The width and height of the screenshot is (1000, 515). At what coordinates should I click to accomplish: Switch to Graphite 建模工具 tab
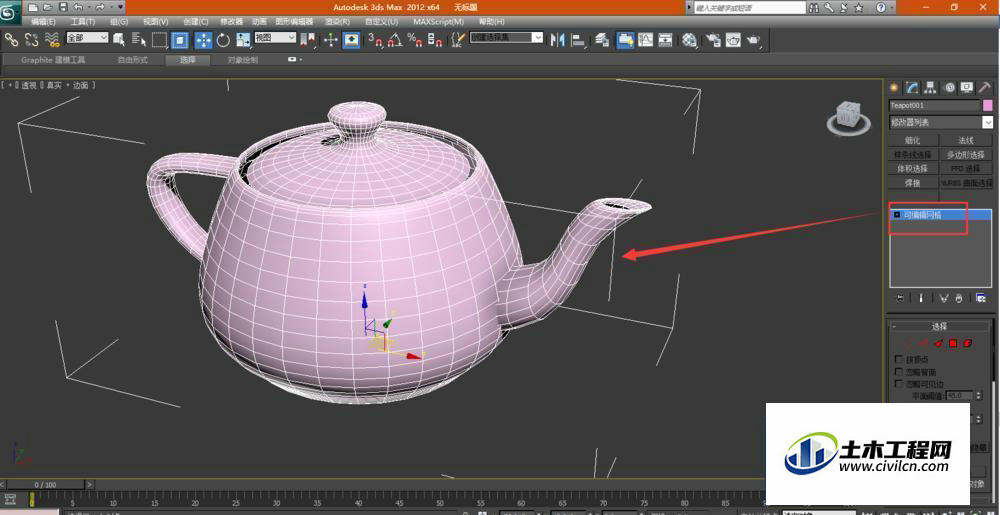click(x=53, y=60)
